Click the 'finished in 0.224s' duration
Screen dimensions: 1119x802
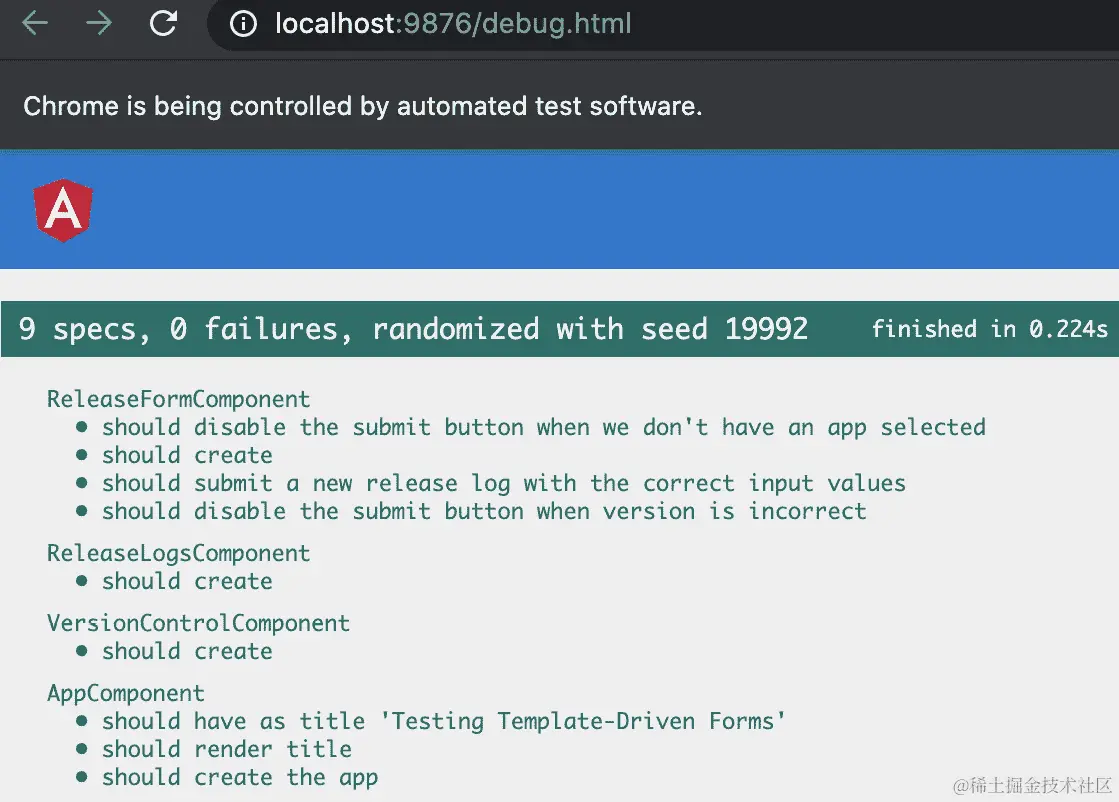(x=990, y=329)
